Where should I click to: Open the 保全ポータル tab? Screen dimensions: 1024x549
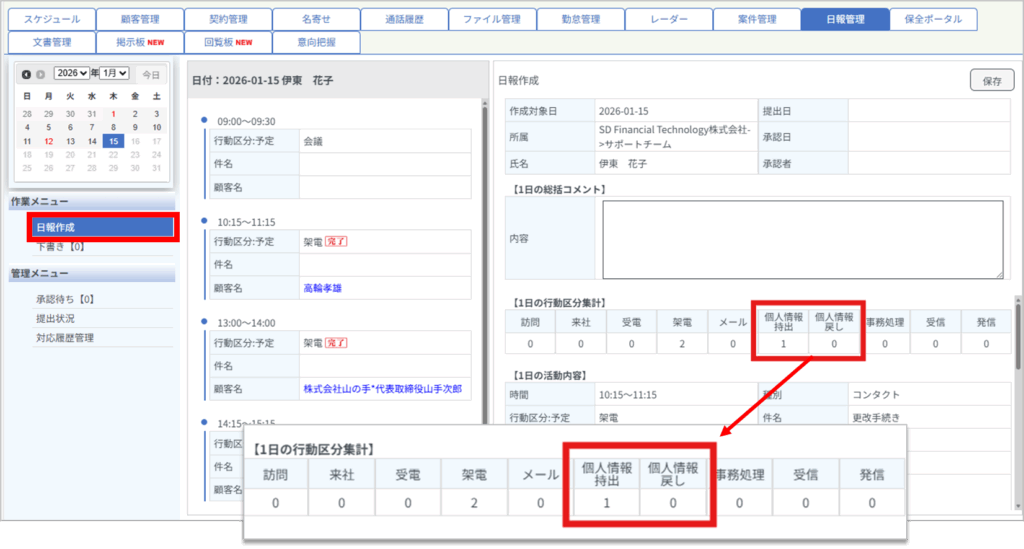pyautogui.click(x=932, y=19)
